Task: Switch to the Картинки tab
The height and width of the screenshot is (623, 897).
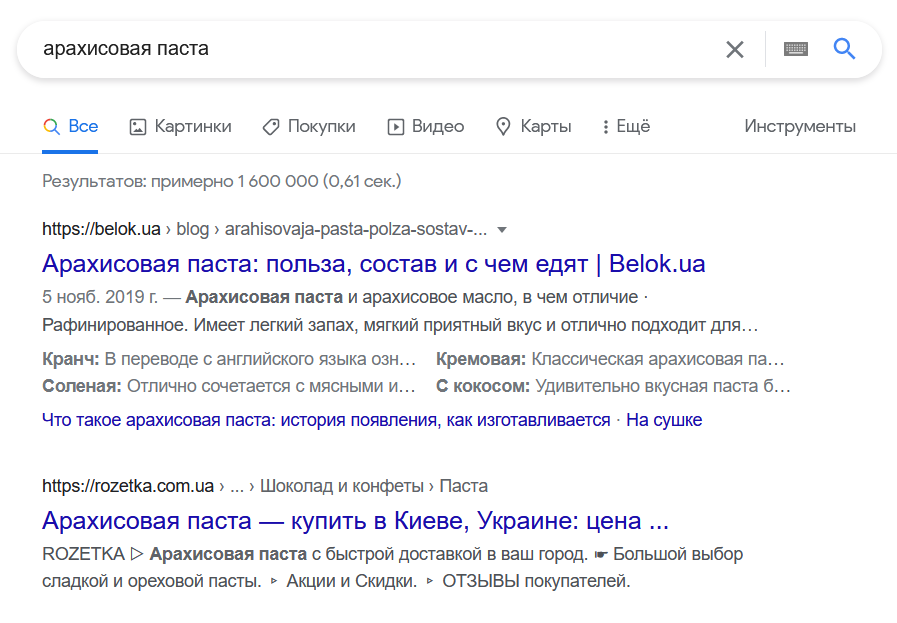Action: click(180, 126)
